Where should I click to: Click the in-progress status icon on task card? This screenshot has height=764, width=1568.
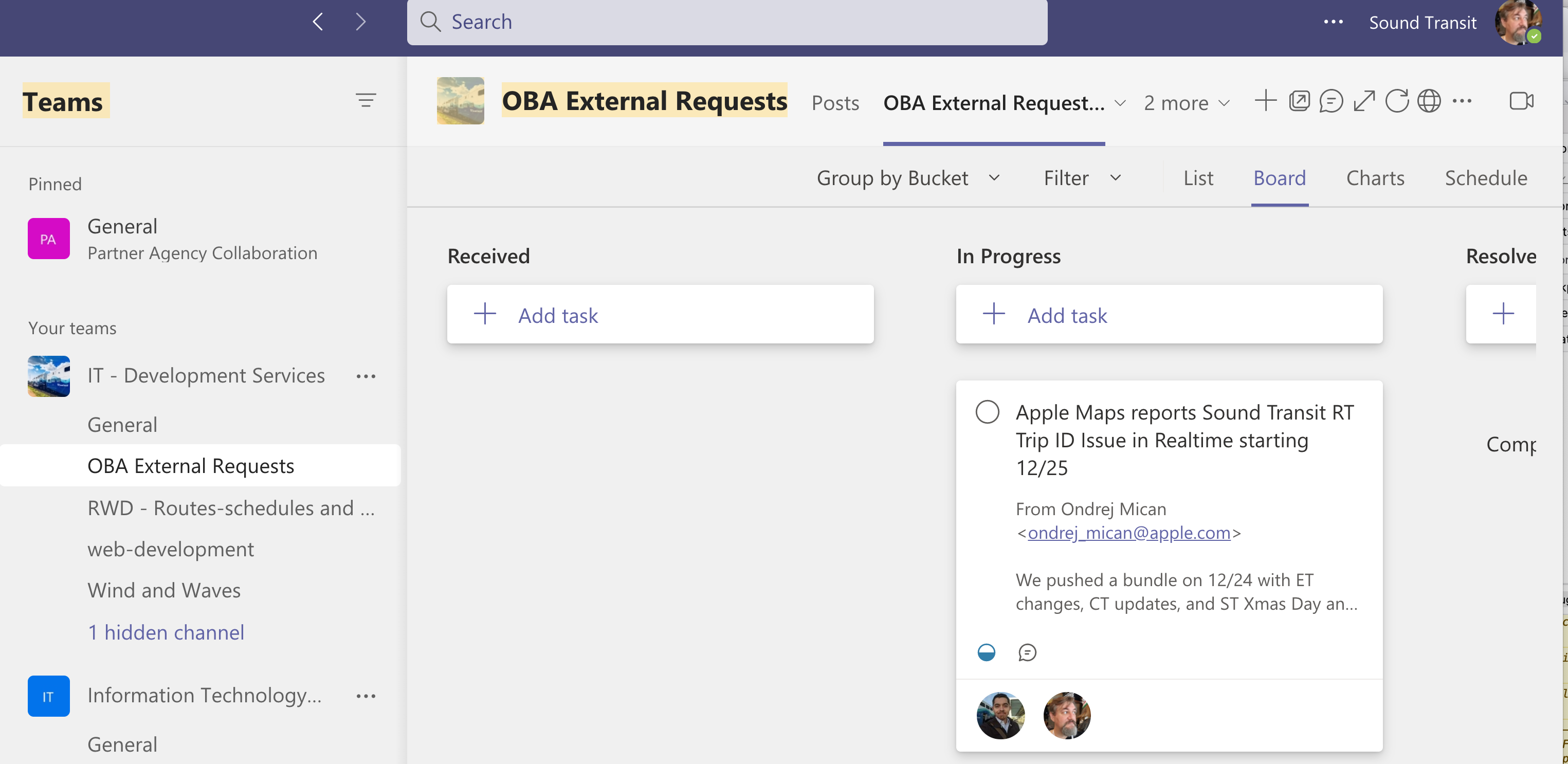tap(986, 652)
